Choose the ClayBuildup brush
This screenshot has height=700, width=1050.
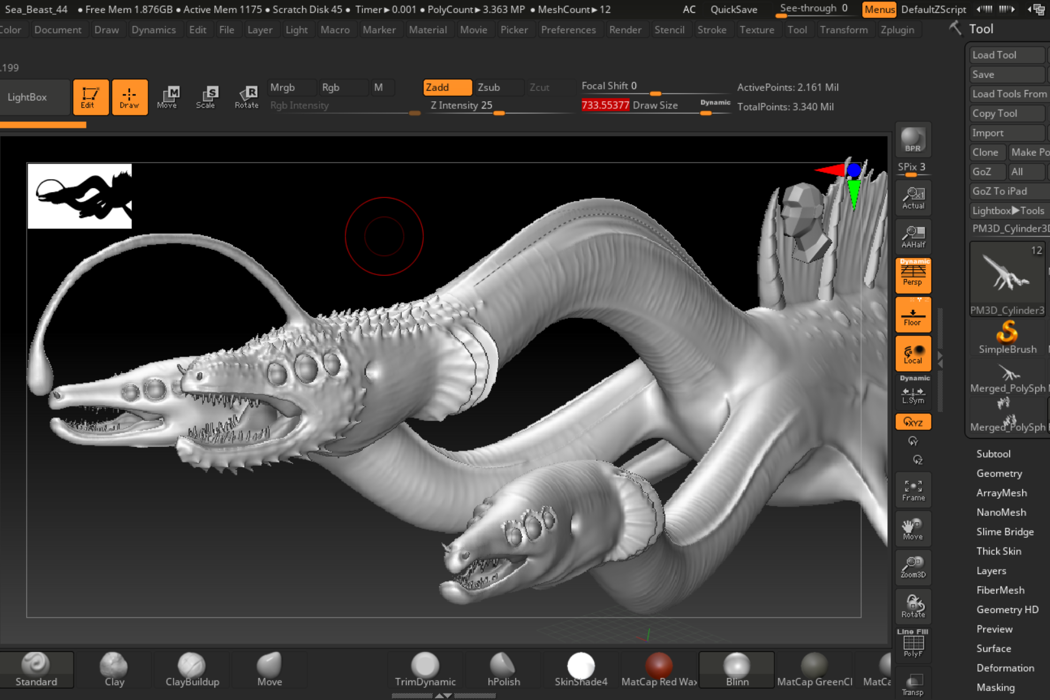192,669
